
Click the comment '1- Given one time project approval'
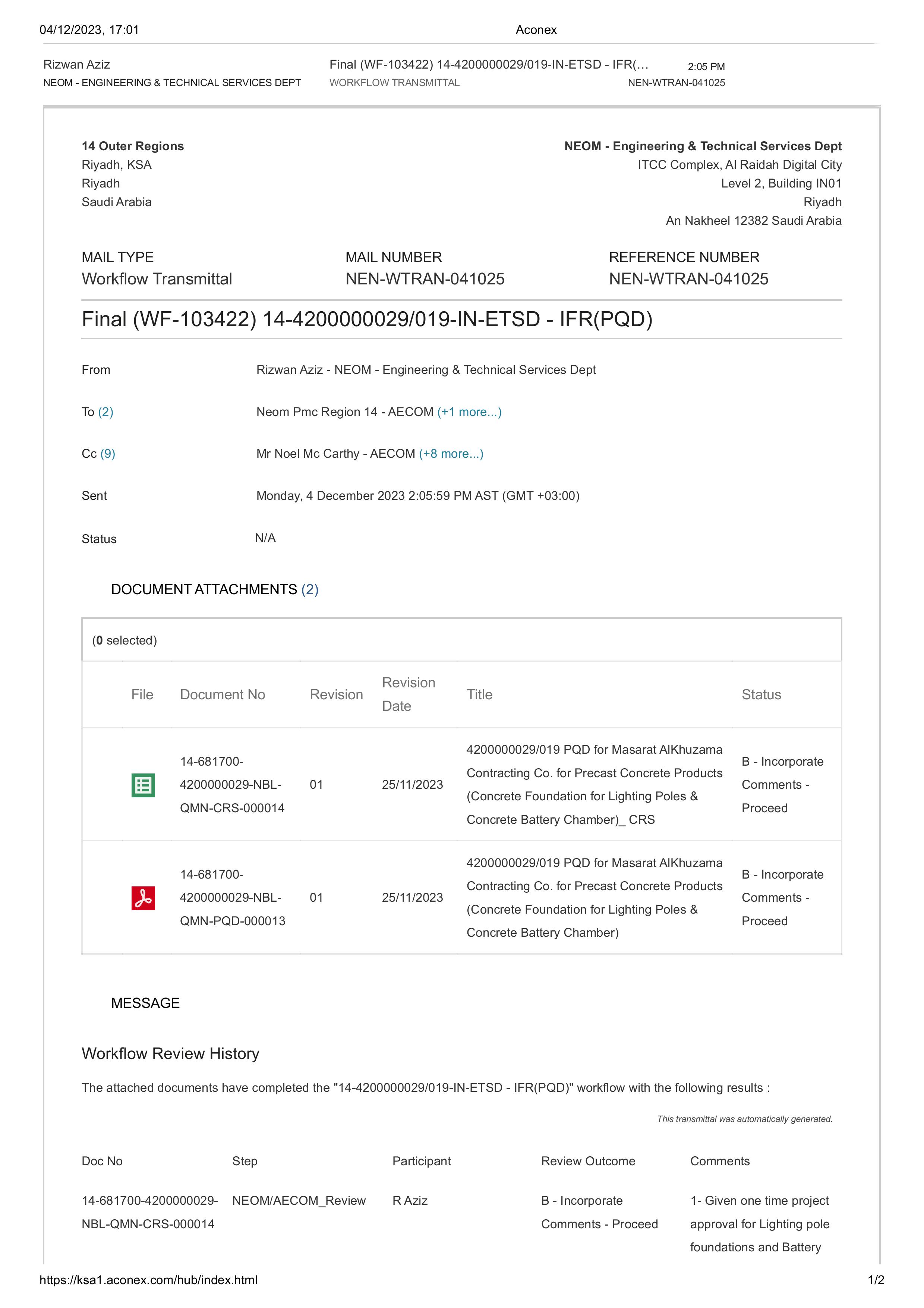[x=760, y=1224]
